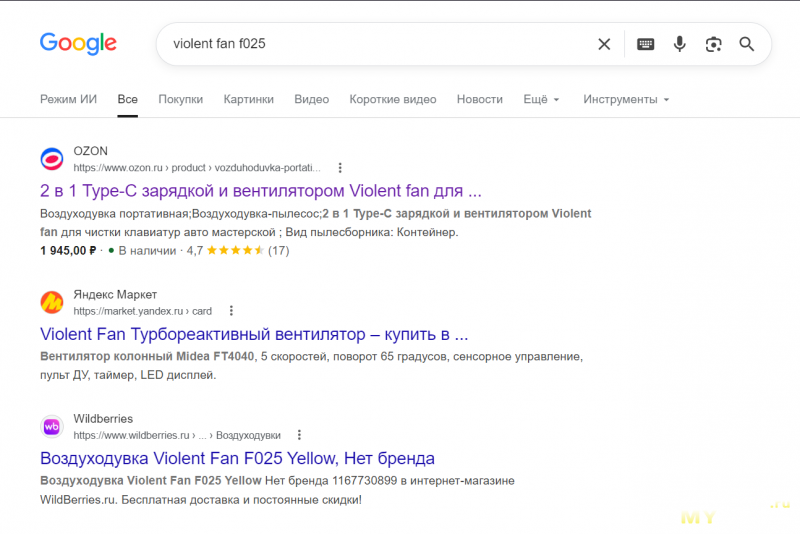Click 'Вентилятор колонный Midea FT4040' snippet text
This screenshot has width=800, height=534.
[147, 357]
